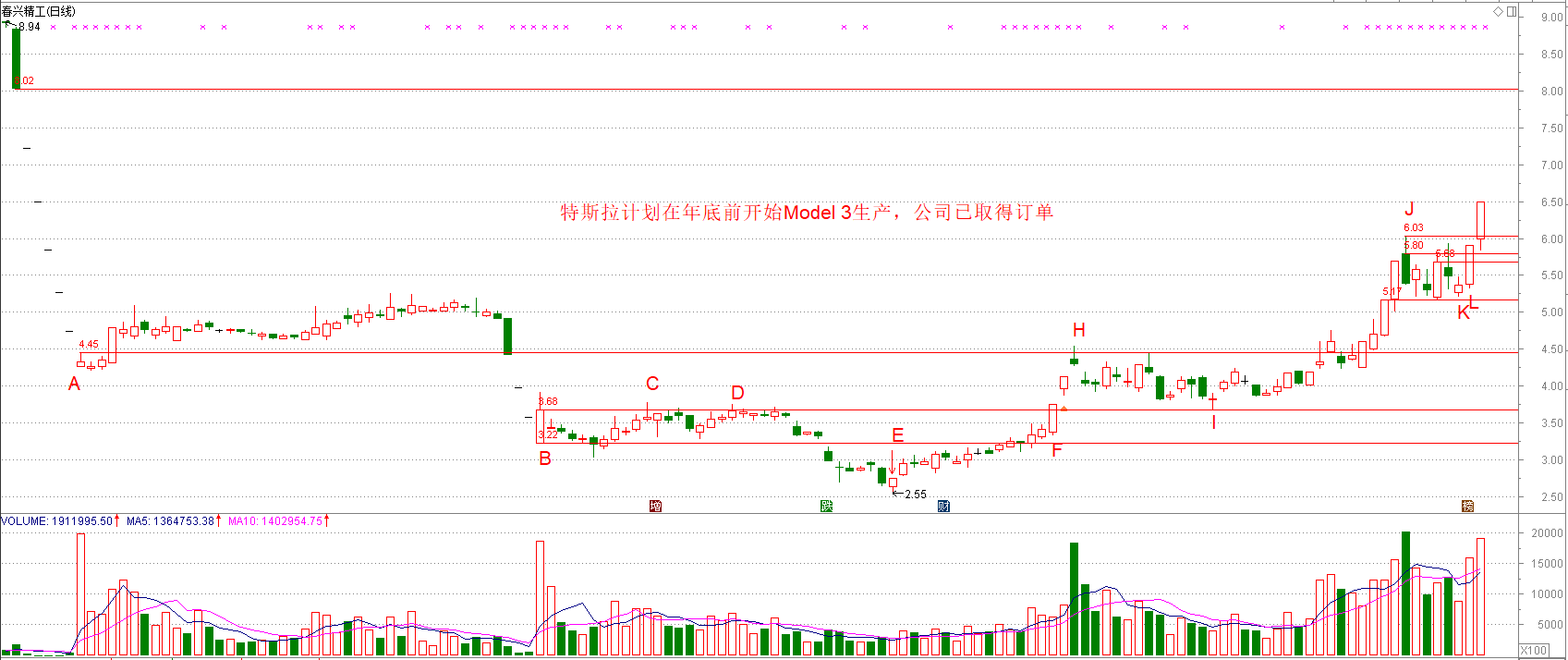Open the green 跌 event marker

(x=826, y=506)
